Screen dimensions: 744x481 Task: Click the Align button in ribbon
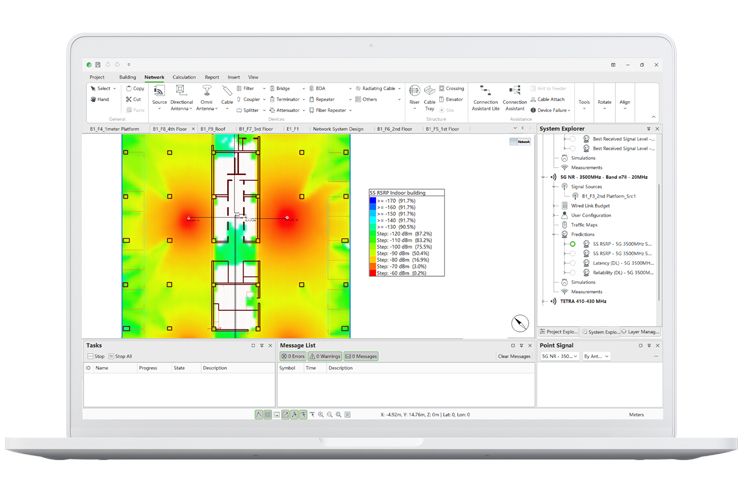click(625, 105)
